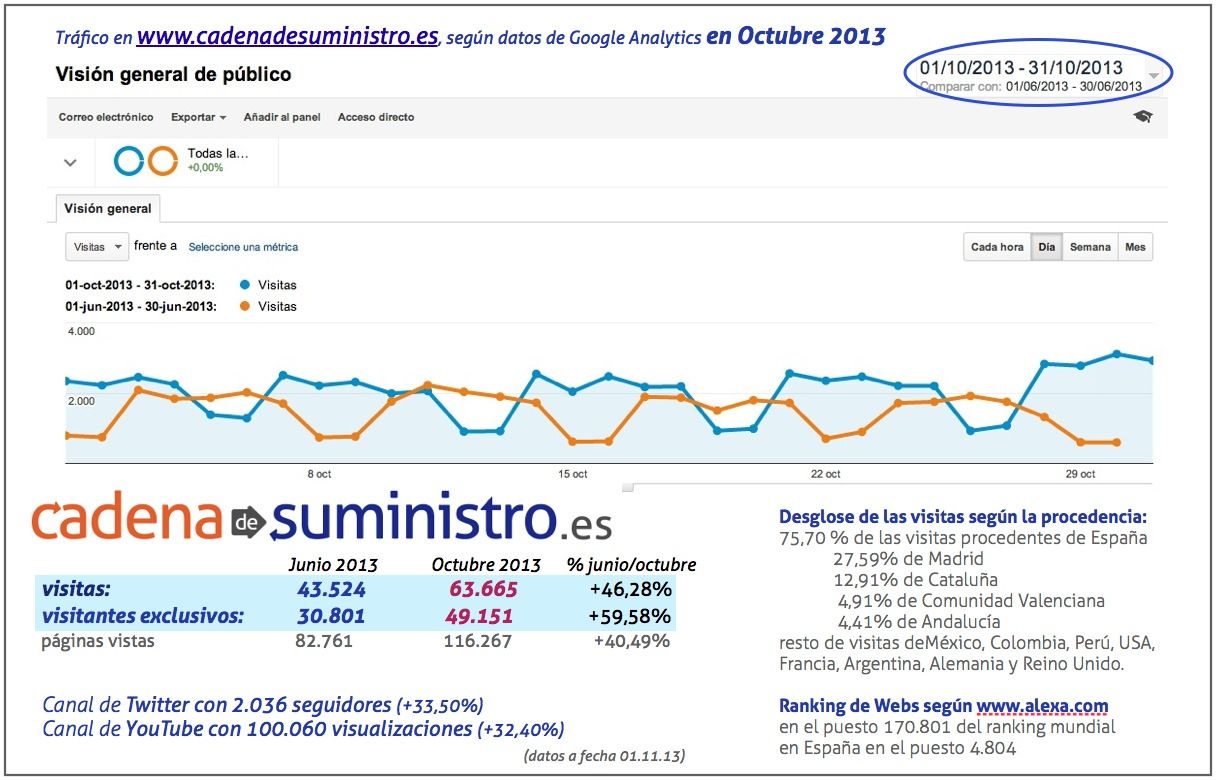Select the Día time granularity
1217x780 pixels.
coord(1046,247)
